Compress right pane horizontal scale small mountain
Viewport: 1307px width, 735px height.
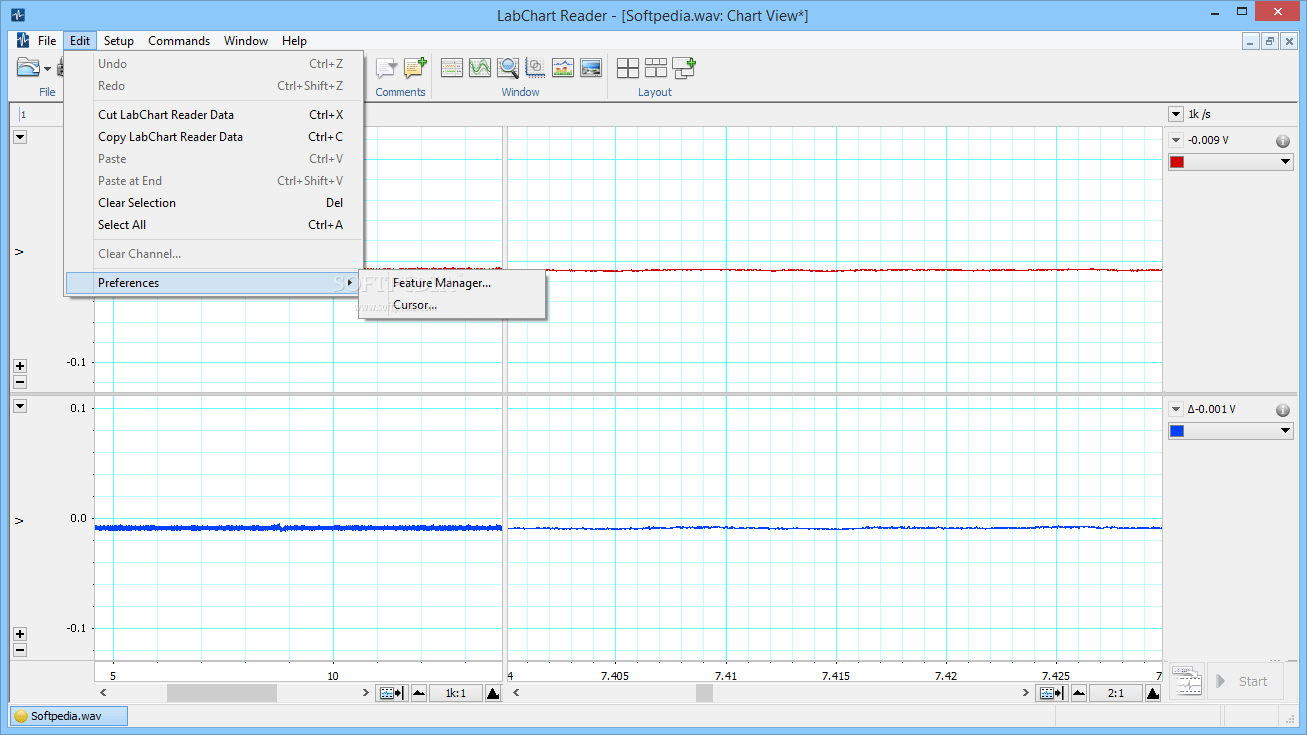click(x=1079, y=693)
